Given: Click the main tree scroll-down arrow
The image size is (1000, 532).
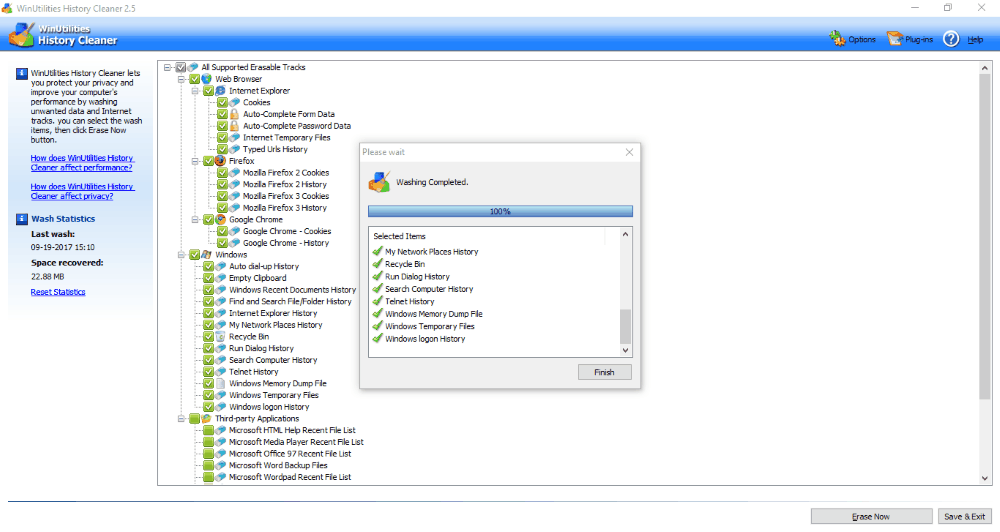Looking at the screenshot, I should (985, 478).
